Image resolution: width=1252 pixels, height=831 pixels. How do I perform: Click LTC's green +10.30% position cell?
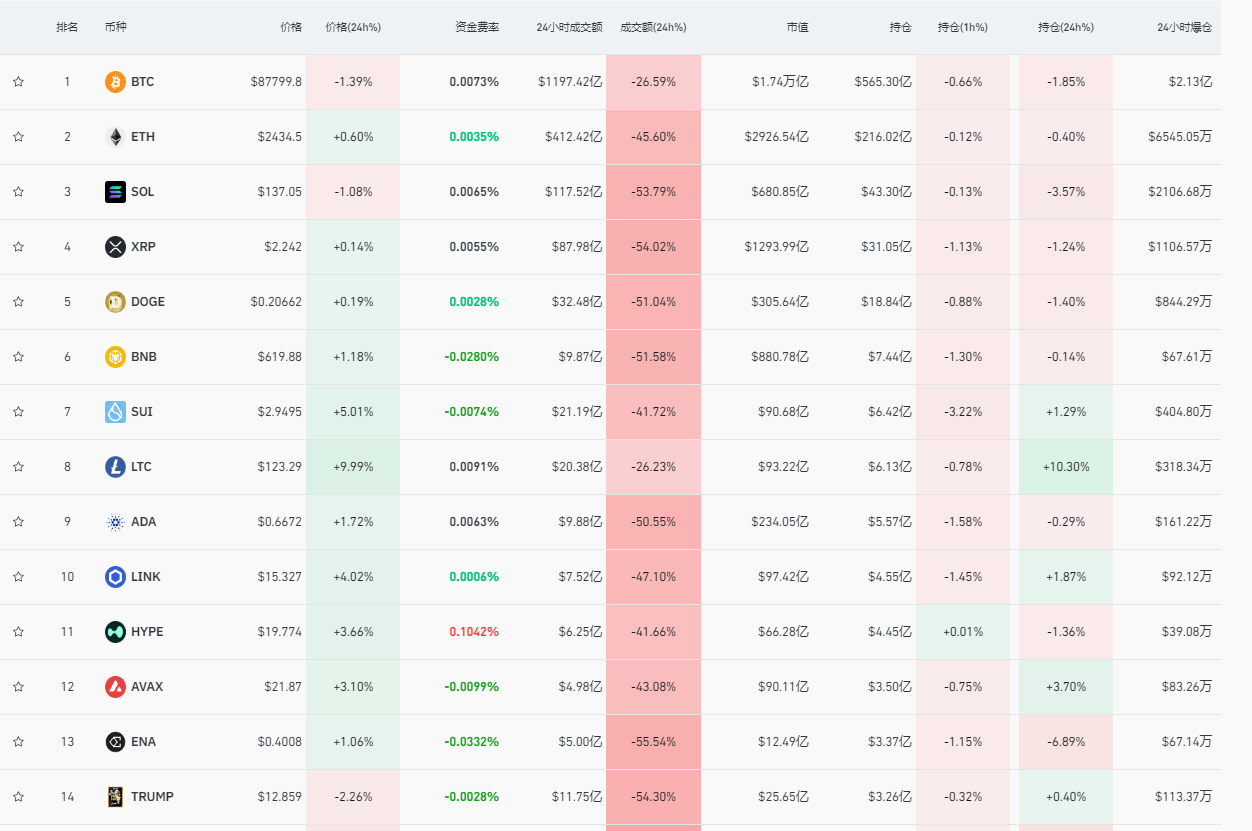click(x=1065, y=467)
